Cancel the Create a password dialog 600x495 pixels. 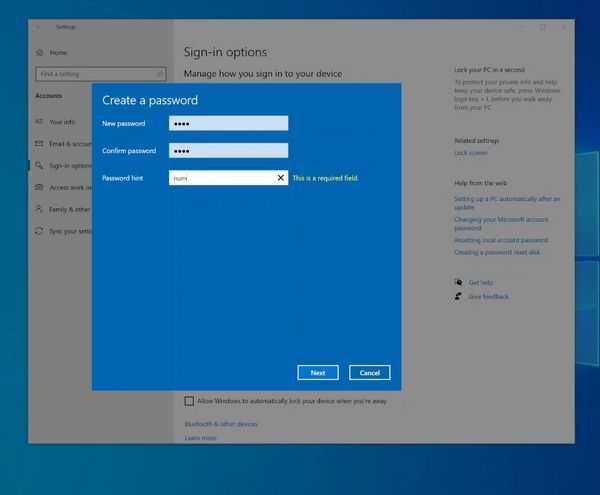pyautogui.click(x=369, y=373)
